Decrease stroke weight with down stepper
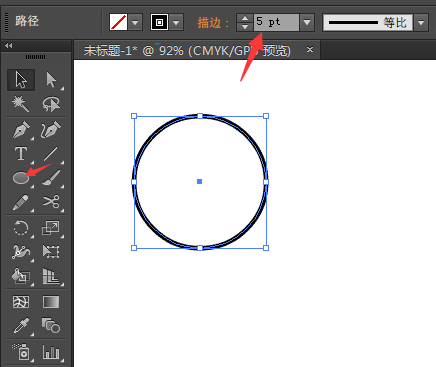The width and height of the screenshot is (436, 367). [245, 27]
